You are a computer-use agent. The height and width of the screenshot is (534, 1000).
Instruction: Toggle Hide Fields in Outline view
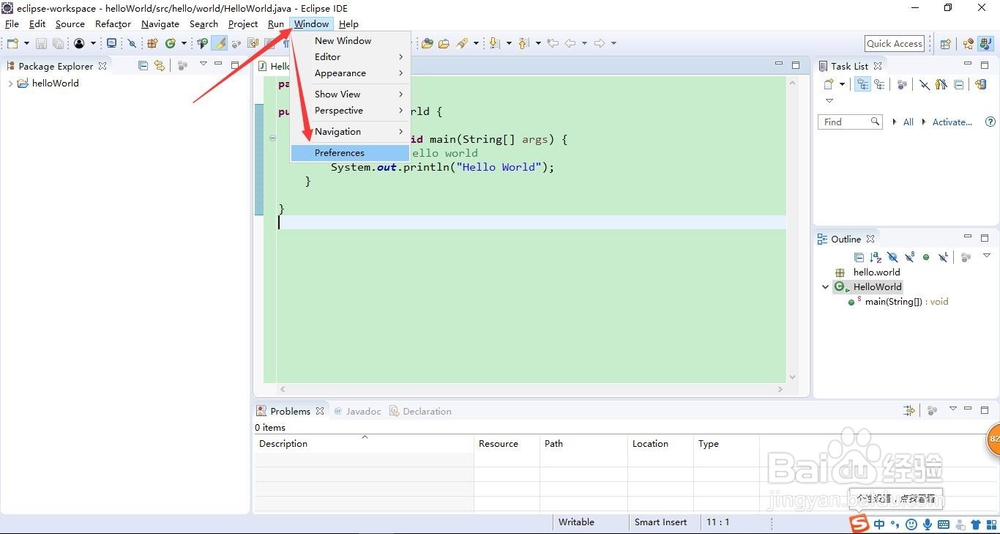893,257
